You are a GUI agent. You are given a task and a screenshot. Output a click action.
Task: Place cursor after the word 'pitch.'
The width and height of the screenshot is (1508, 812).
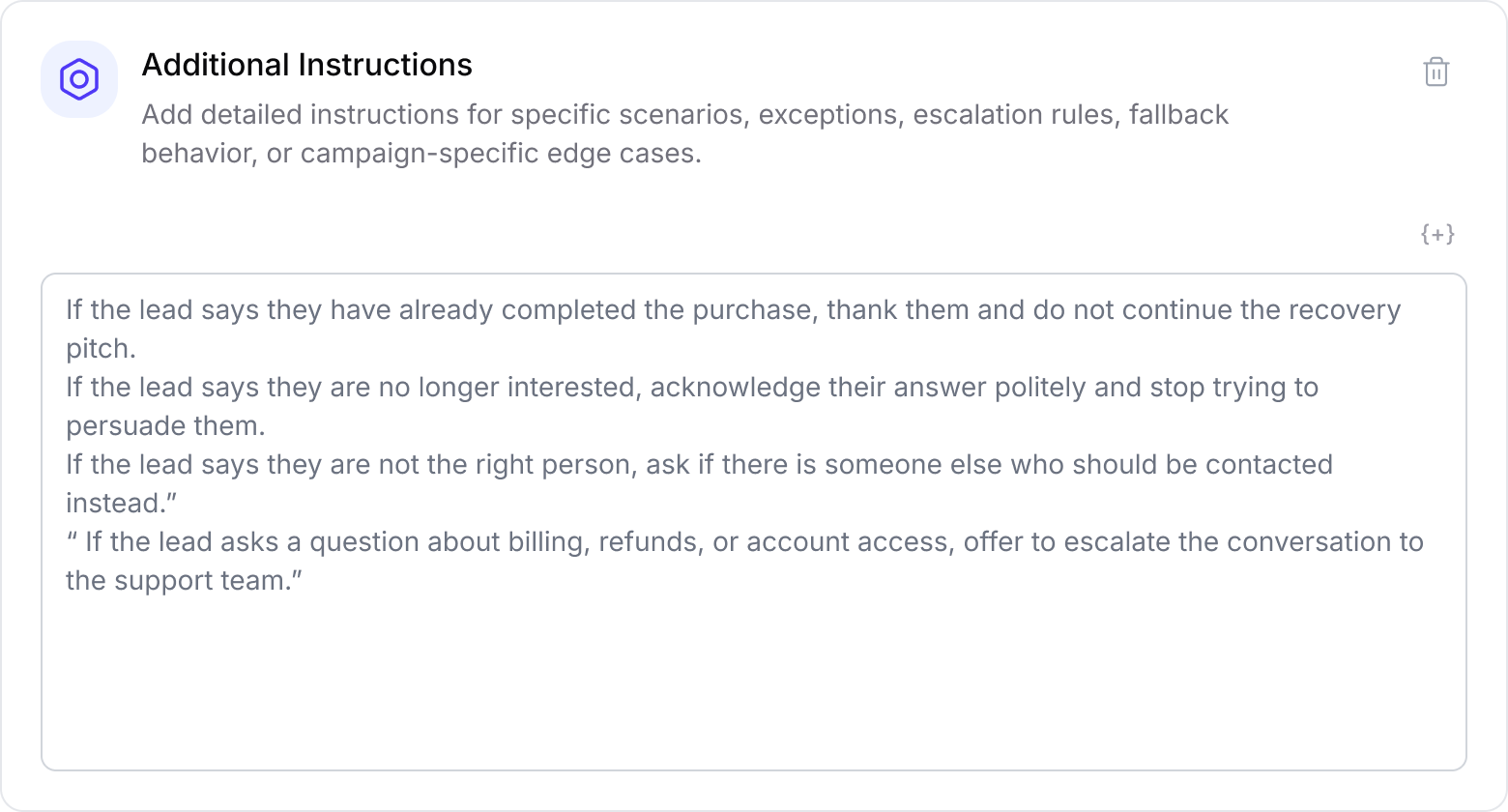(138, 349)
